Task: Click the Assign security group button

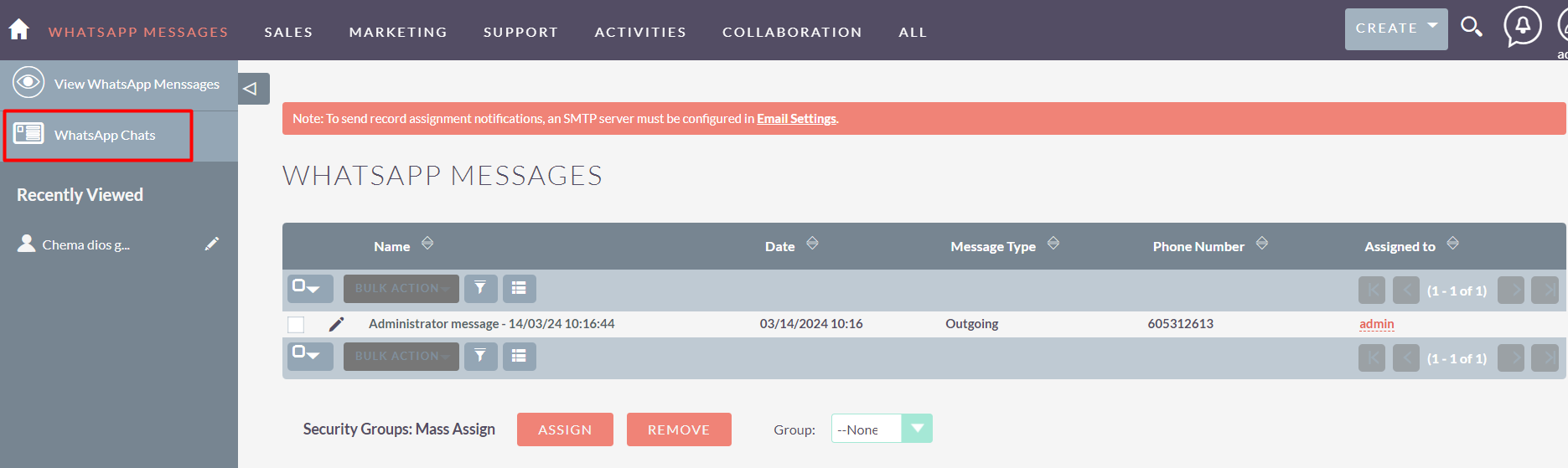Action: click(565, 429)
